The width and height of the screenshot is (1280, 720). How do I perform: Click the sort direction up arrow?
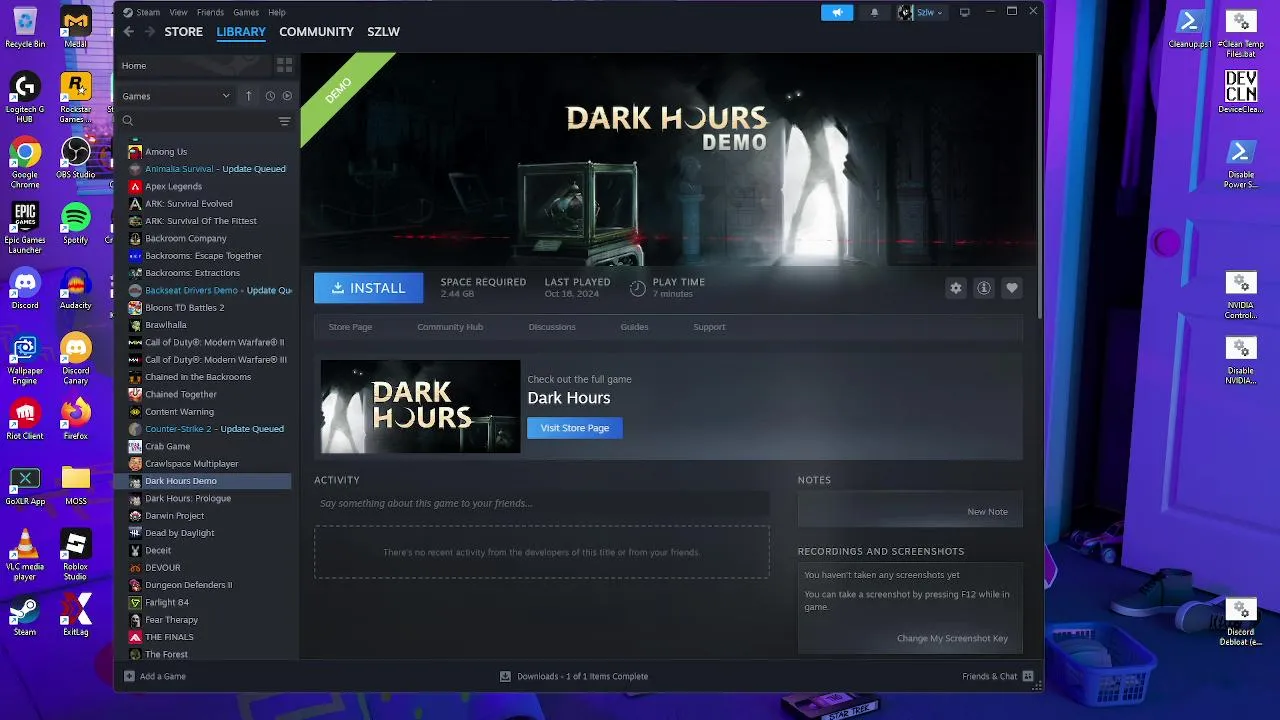(x=249, y=96)
